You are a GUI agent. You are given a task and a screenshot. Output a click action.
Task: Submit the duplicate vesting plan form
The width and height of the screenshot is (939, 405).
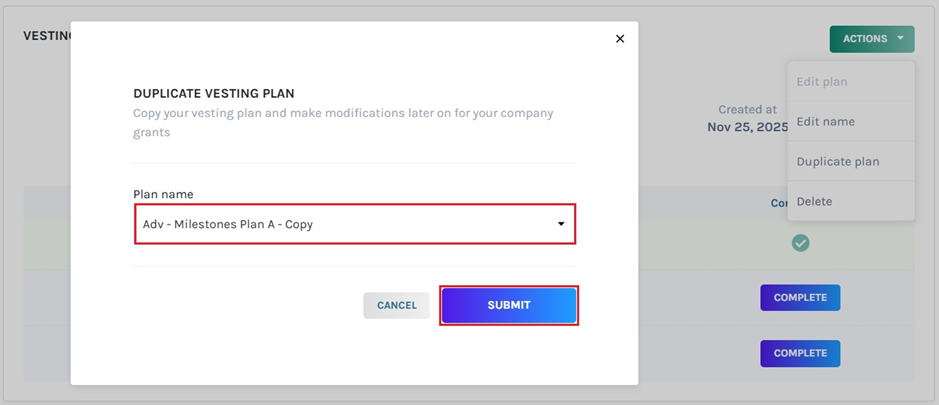509,305
